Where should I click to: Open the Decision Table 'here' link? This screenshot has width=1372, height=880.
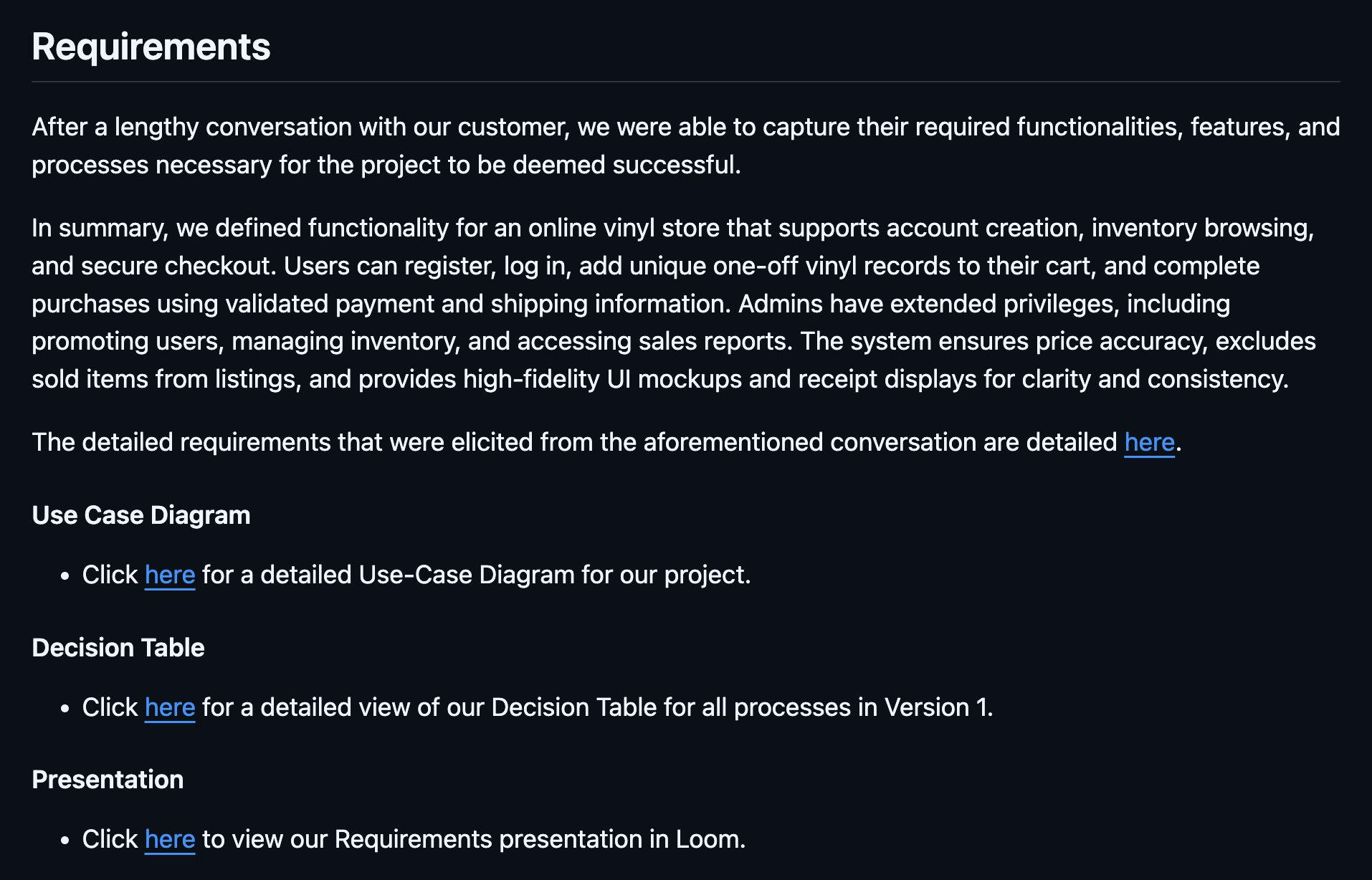pyautogui.click(x=170, y=707)
